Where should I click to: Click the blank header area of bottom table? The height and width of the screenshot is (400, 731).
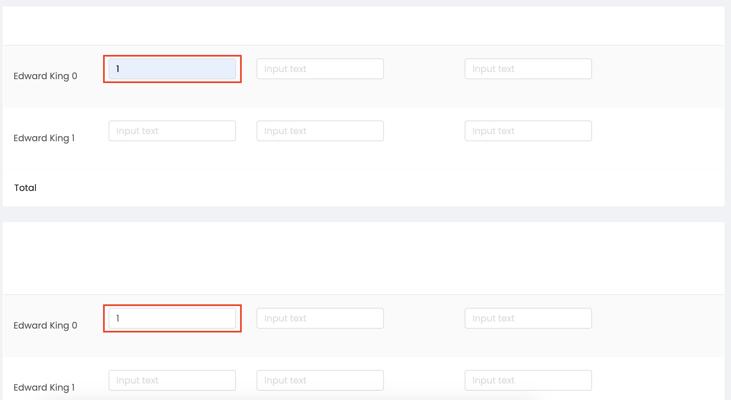(x=363, y=258)
